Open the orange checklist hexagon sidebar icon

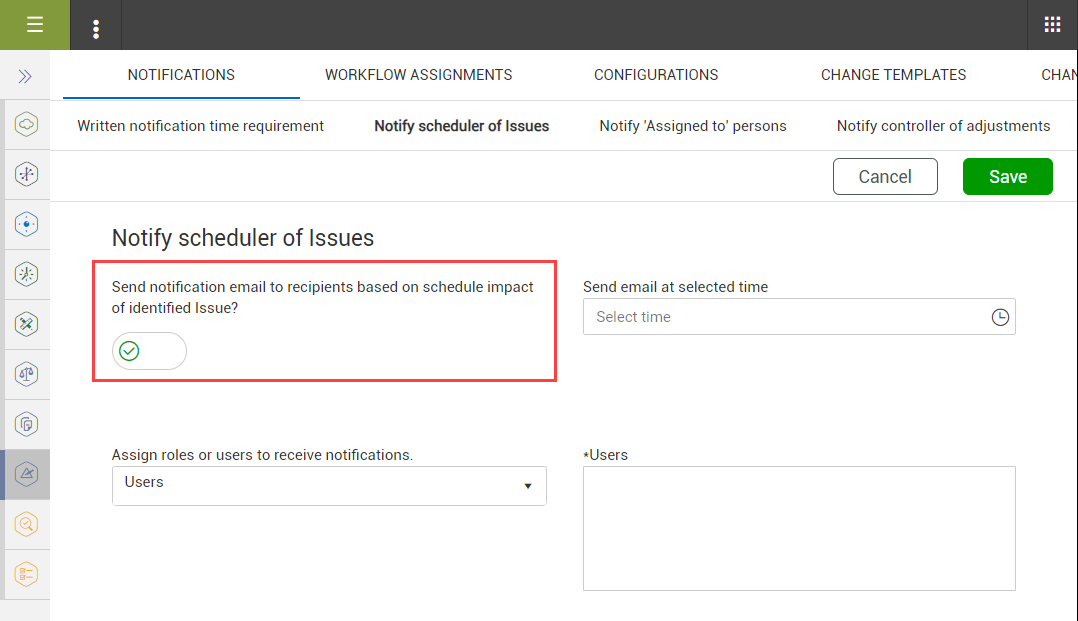[26, 574]
